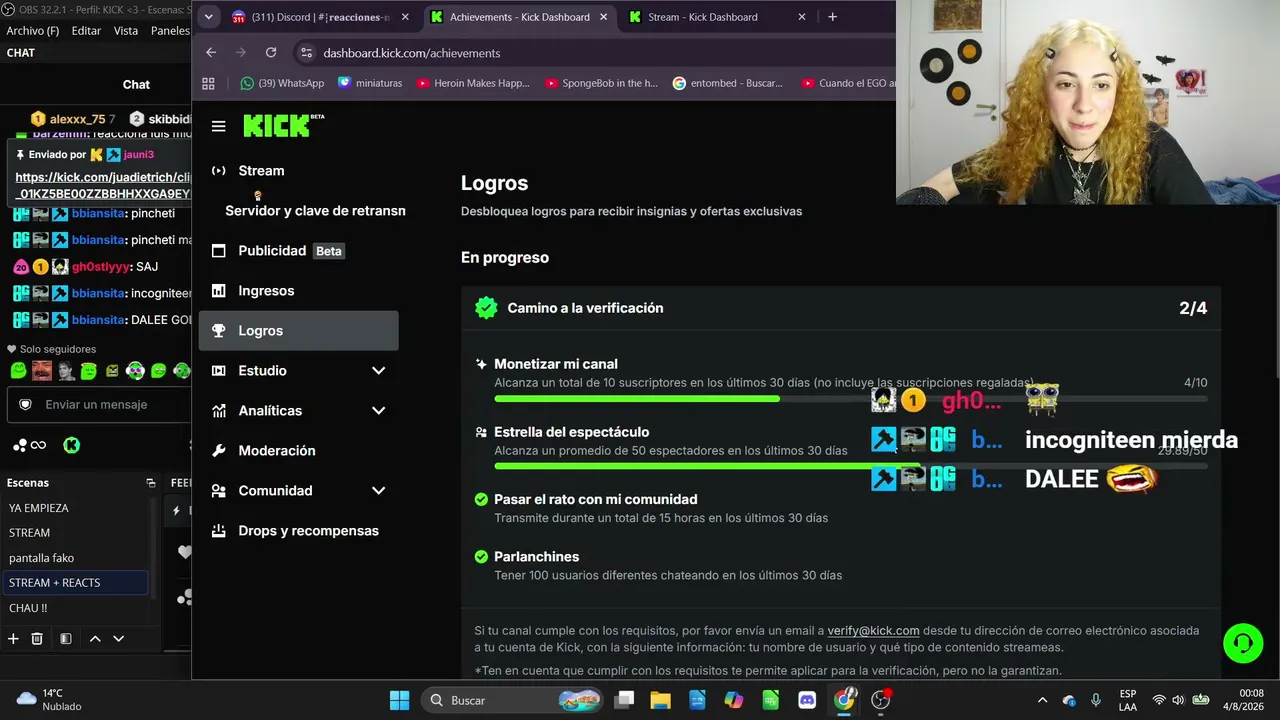The height and width of the screenshot is (720, 1280).
Task: Close the Achievements - Kick Dashboard tab
Action: 604,17
